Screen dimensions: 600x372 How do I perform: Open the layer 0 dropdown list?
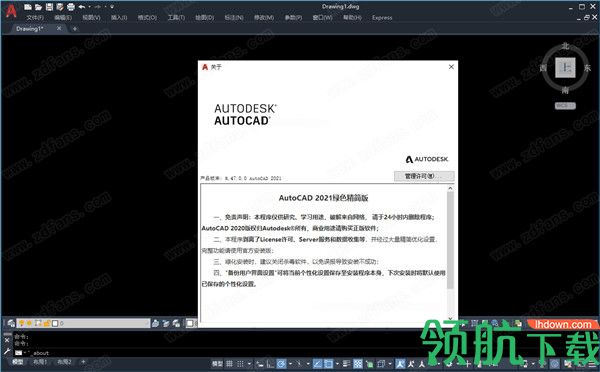point(83,323)
